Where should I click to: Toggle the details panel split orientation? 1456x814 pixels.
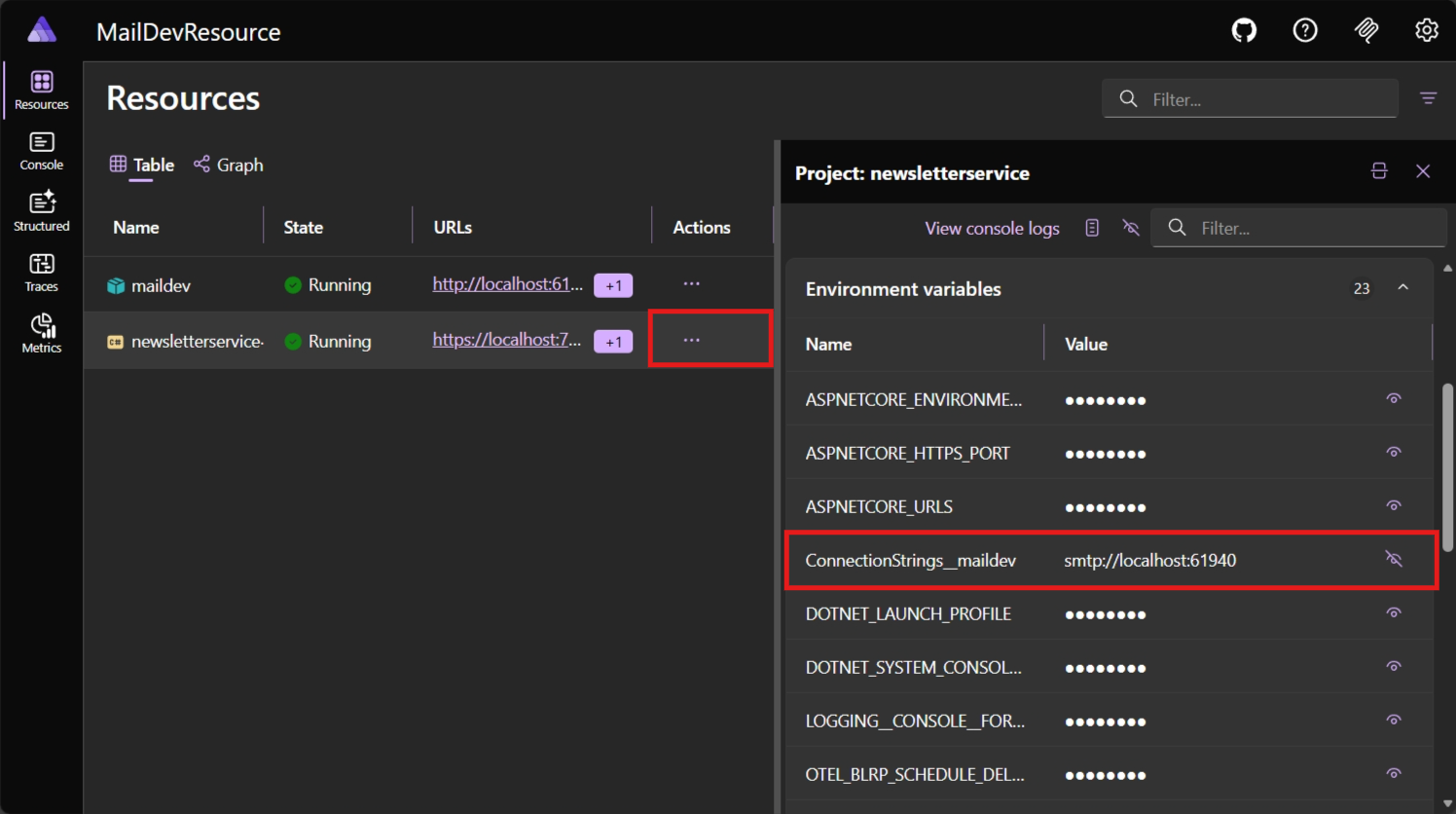(x=1379, y=170)
